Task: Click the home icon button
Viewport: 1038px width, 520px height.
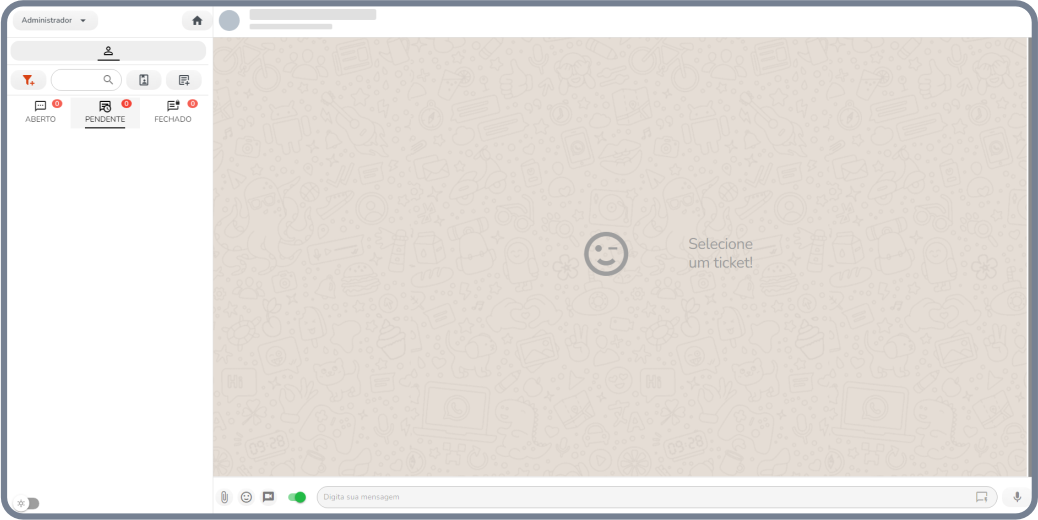Action: coord(197,20)
